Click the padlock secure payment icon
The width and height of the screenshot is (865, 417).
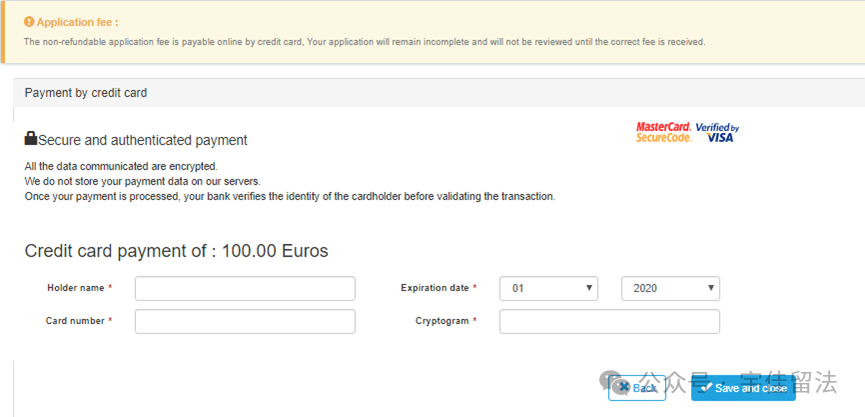pos(30,139)
